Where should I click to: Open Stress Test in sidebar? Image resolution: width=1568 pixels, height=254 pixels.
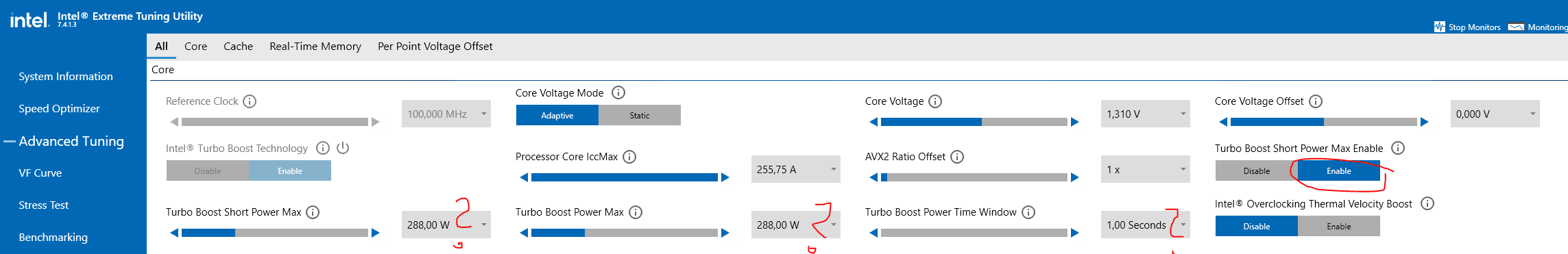pos(44,205)
